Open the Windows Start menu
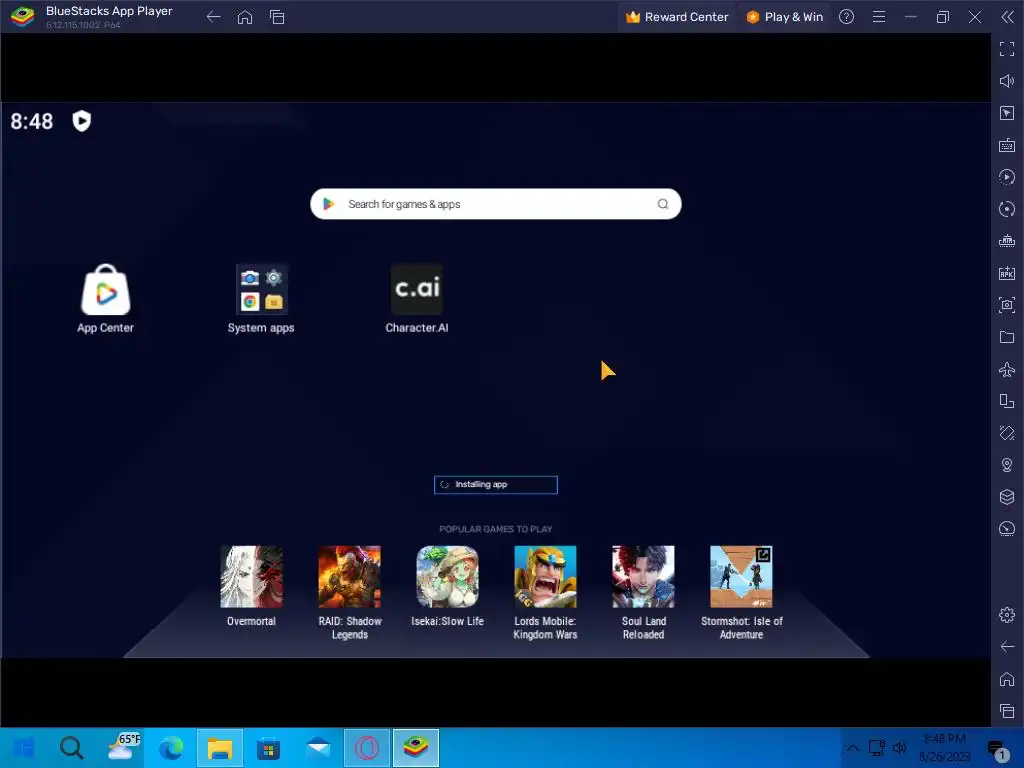Screen dimensions: 1024x768 click(x=24, y=748)
